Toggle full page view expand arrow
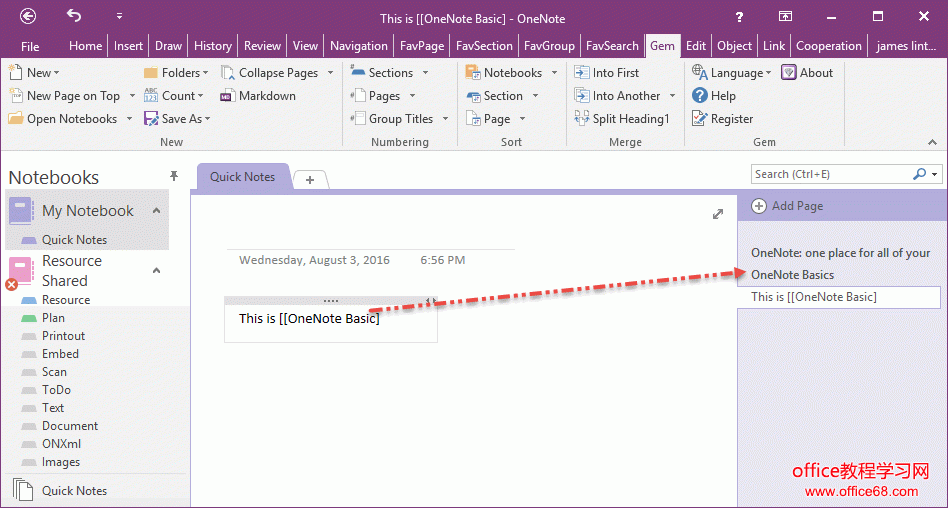Viewport: 948px width, 508px height. click(717, 214)
